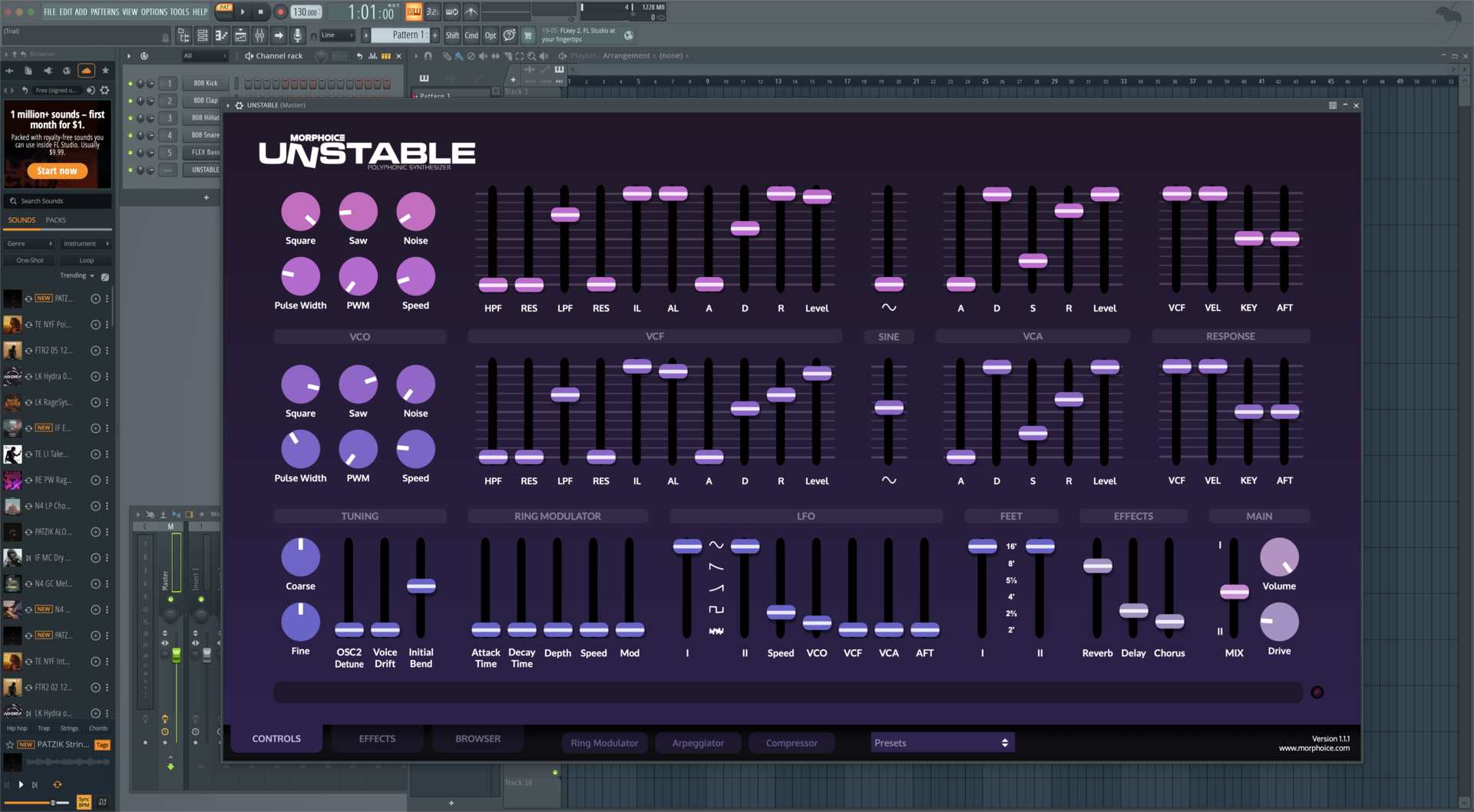This screenshot has height=812, width=1474.
Task: Toggle PAT/SONG mode switch
Action: point(224,11)
